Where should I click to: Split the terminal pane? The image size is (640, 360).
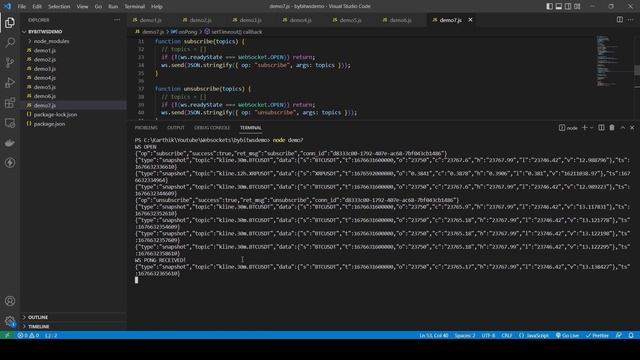point(601,128)
